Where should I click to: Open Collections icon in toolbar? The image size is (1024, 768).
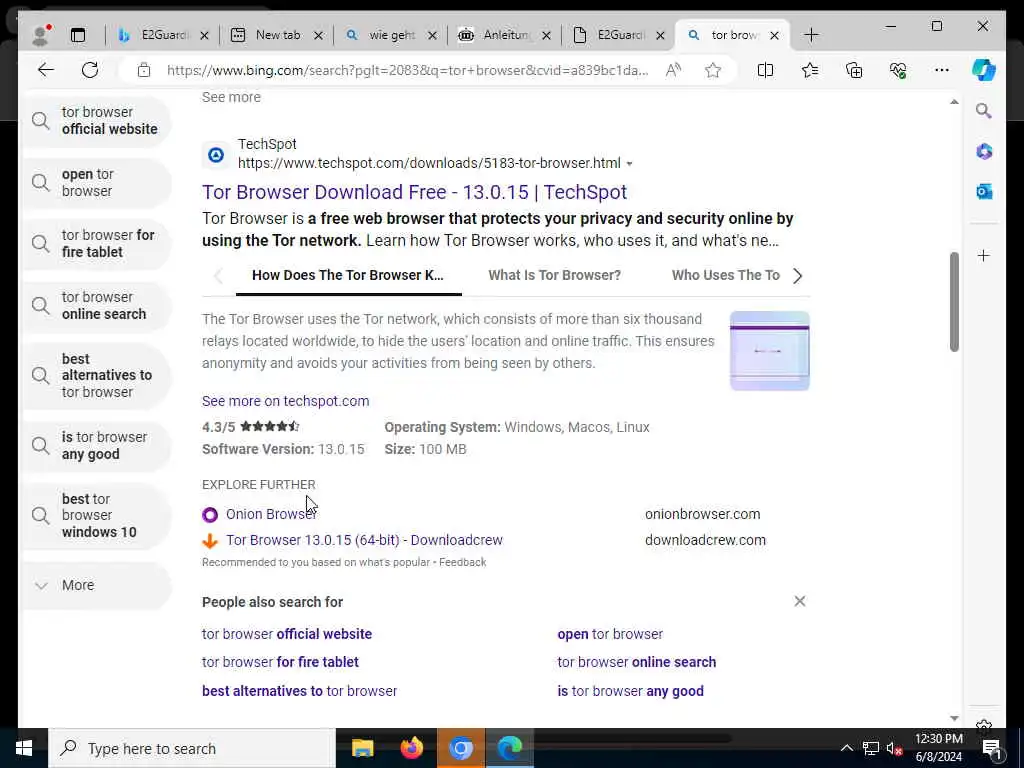pos(854,70)
